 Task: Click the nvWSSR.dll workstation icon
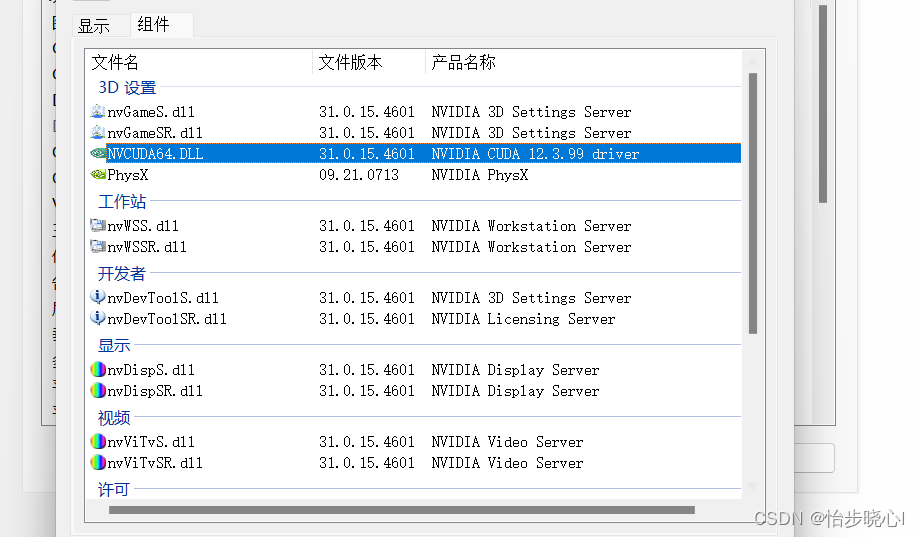(97, 246)
